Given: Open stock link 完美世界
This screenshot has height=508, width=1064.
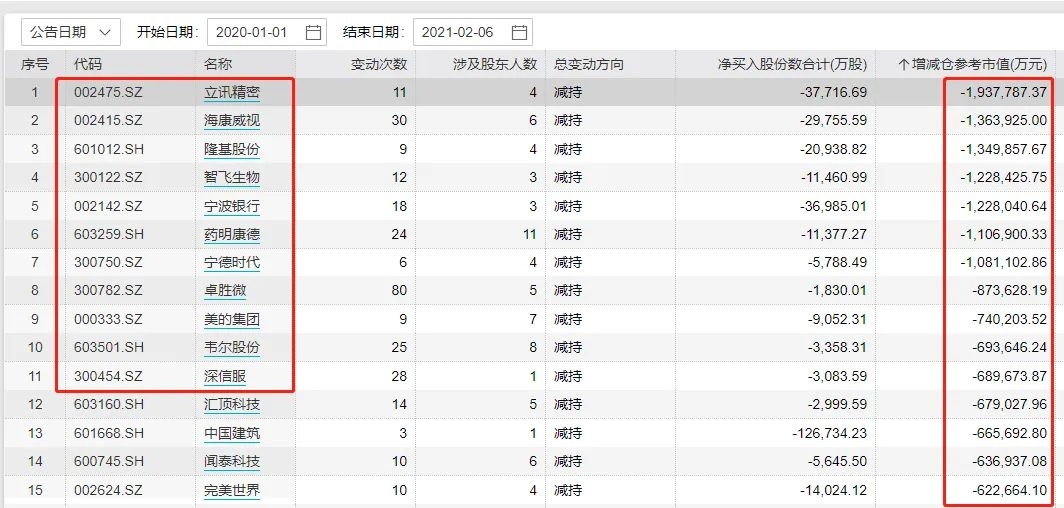Looking at the screenshot, I should tap(232, 490).
